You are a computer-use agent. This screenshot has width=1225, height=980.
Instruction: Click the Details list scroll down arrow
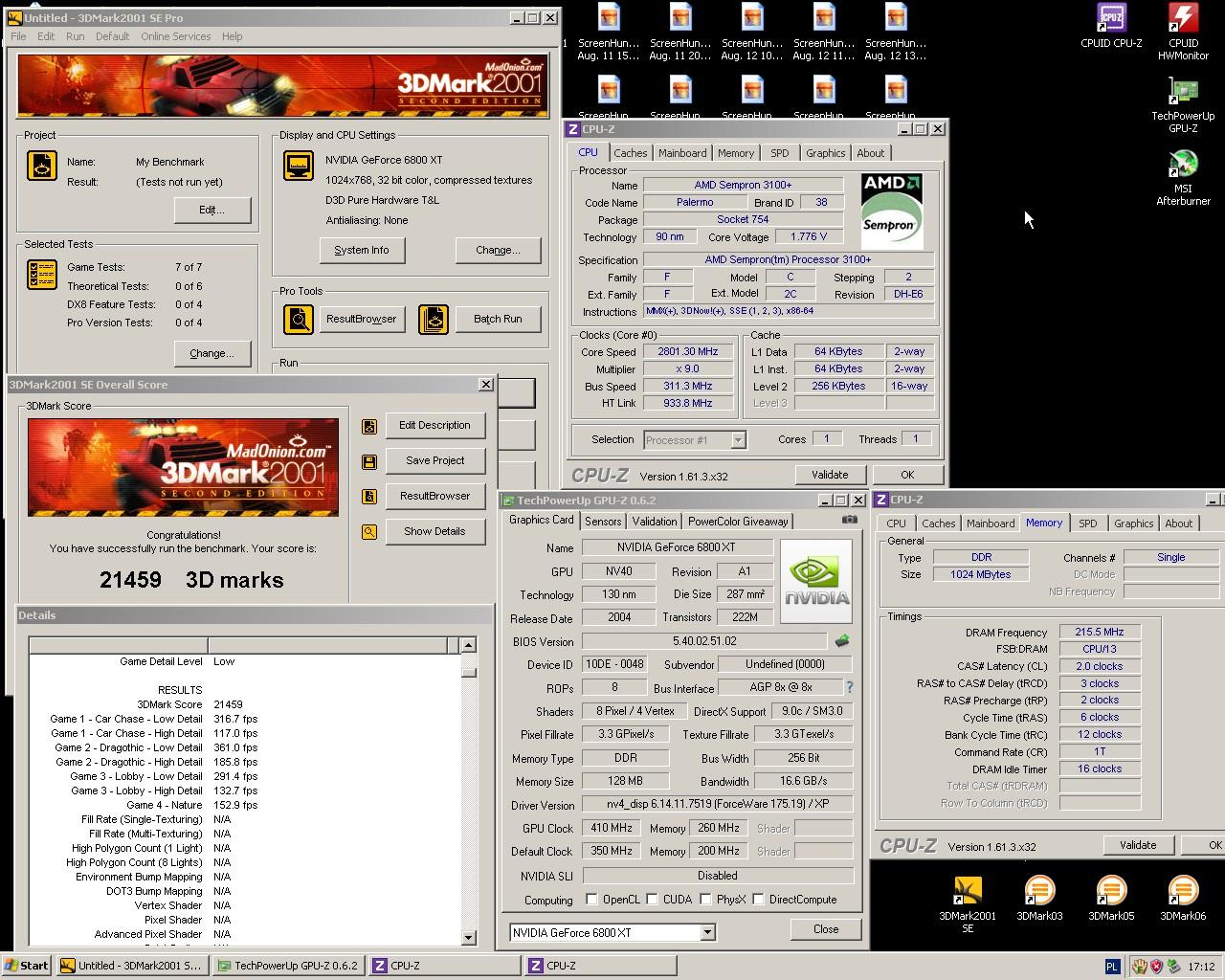(x=468, y=938)
